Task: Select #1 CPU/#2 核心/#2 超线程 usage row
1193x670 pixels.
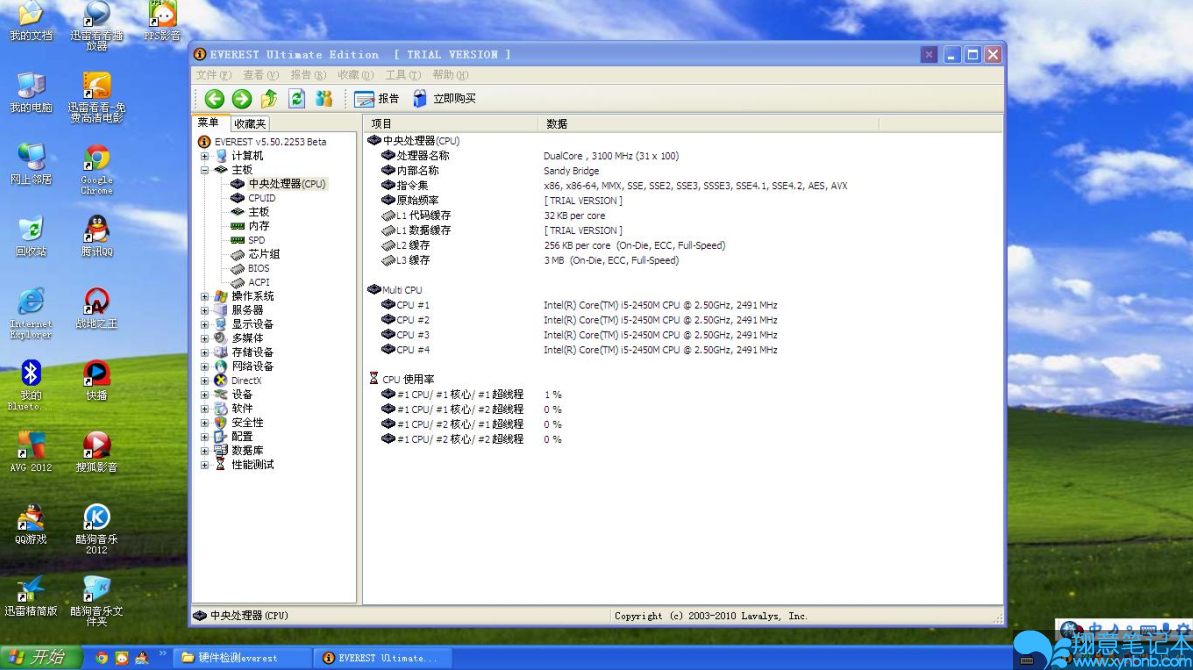Action: point(472,440)
